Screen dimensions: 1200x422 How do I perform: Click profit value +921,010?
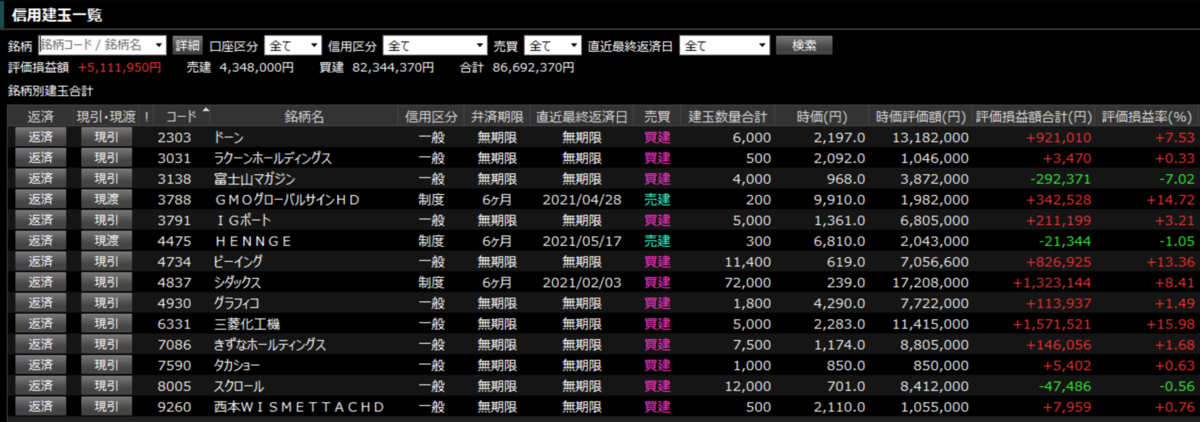coord(1058,137)
